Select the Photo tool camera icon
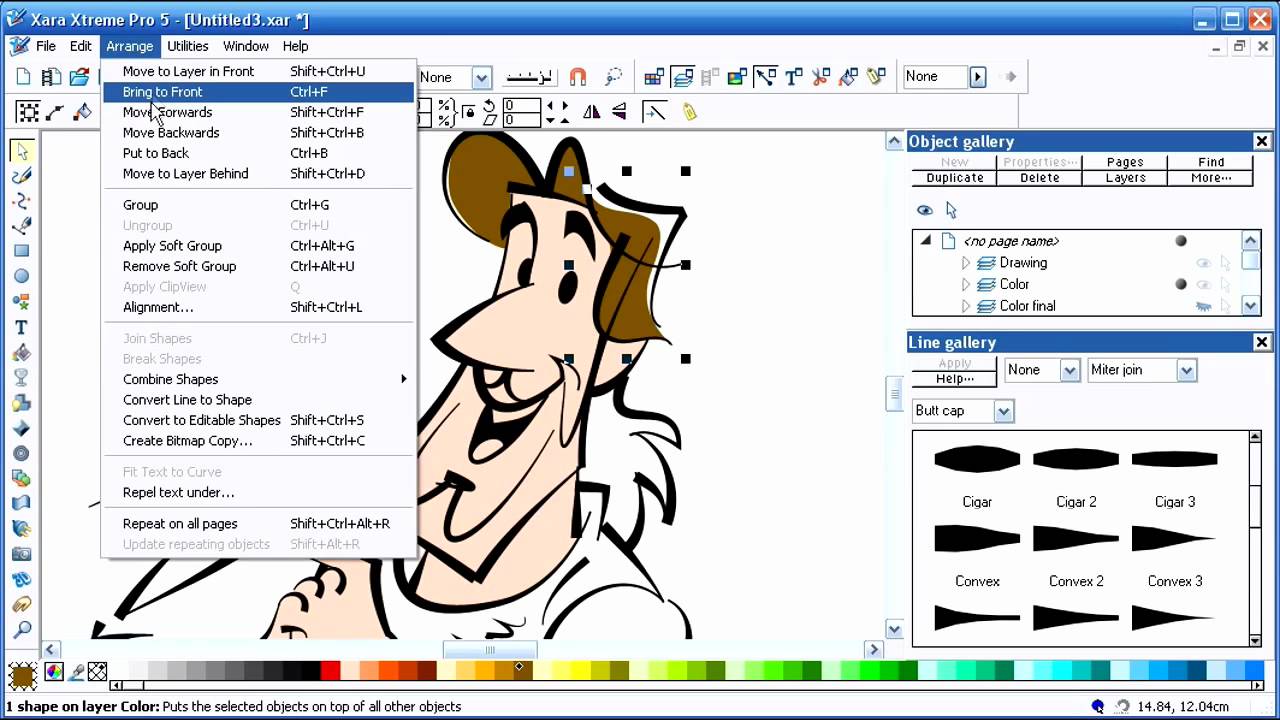 (x=21, y=554)
